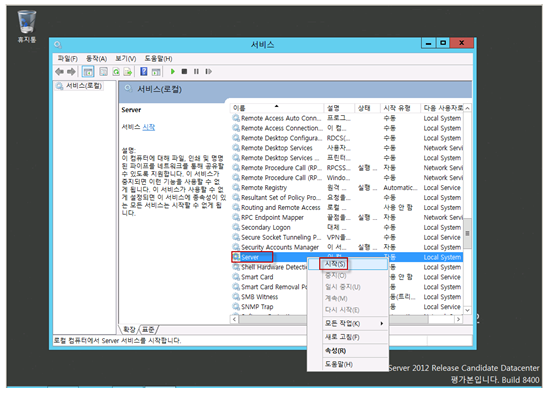This screenshot has width=549, height=393.
Task: Switch to the 확장 tab
Action: tap(129, 330)
